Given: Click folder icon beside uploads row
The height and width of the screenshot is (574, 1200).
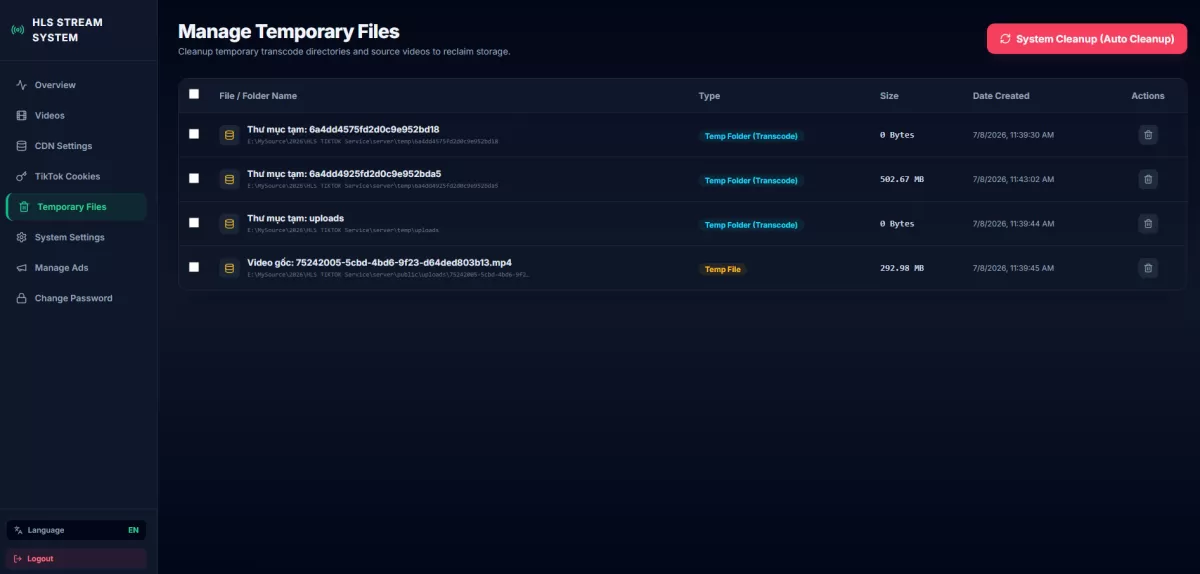Looking at the screenshot, I should 229,224.
